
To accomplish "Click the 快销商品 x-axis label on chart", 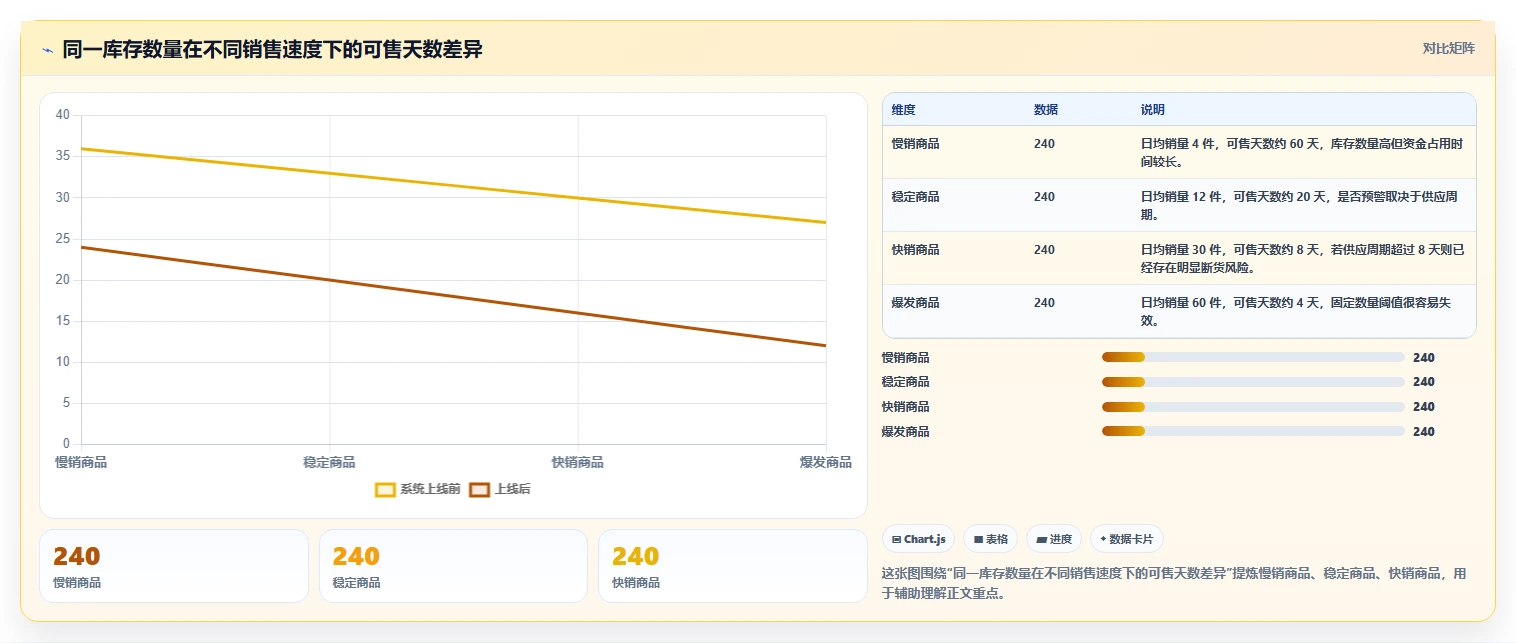I will pos(577,462).
